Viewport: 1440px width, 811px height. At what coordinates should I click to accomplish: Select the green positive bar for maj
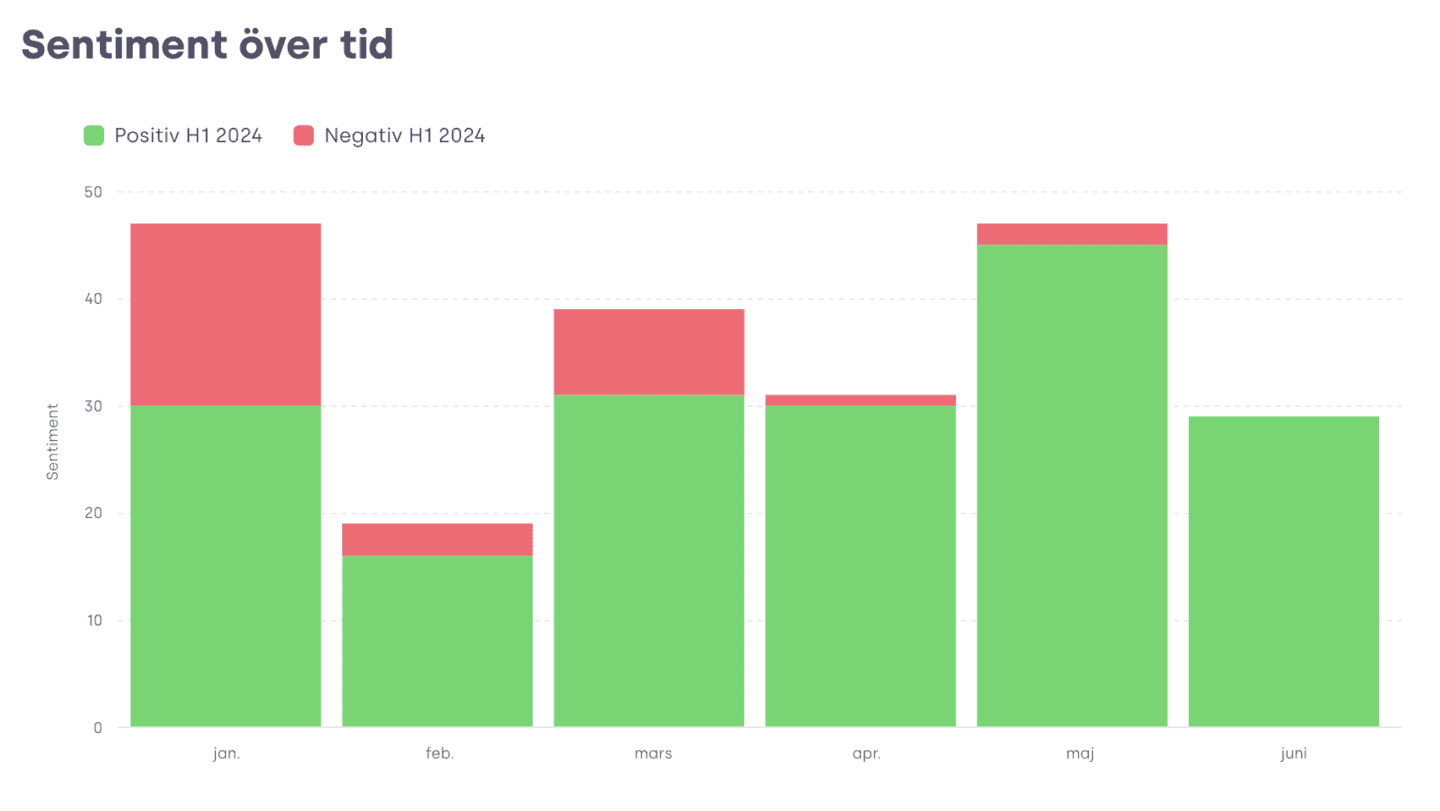(1072, 486)
